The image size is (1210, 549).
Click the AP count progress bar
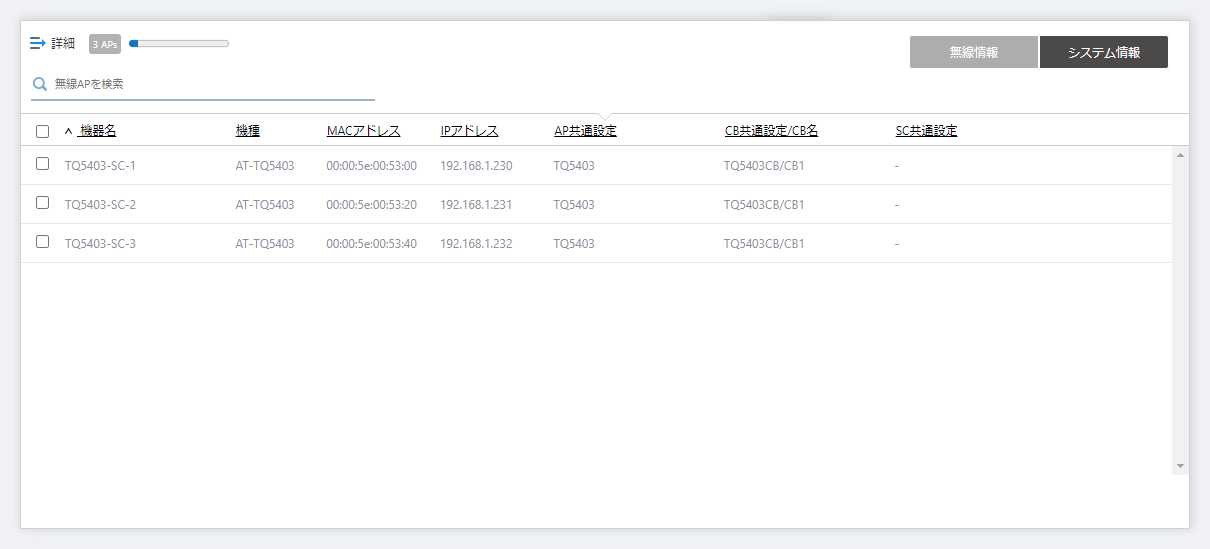179,43
